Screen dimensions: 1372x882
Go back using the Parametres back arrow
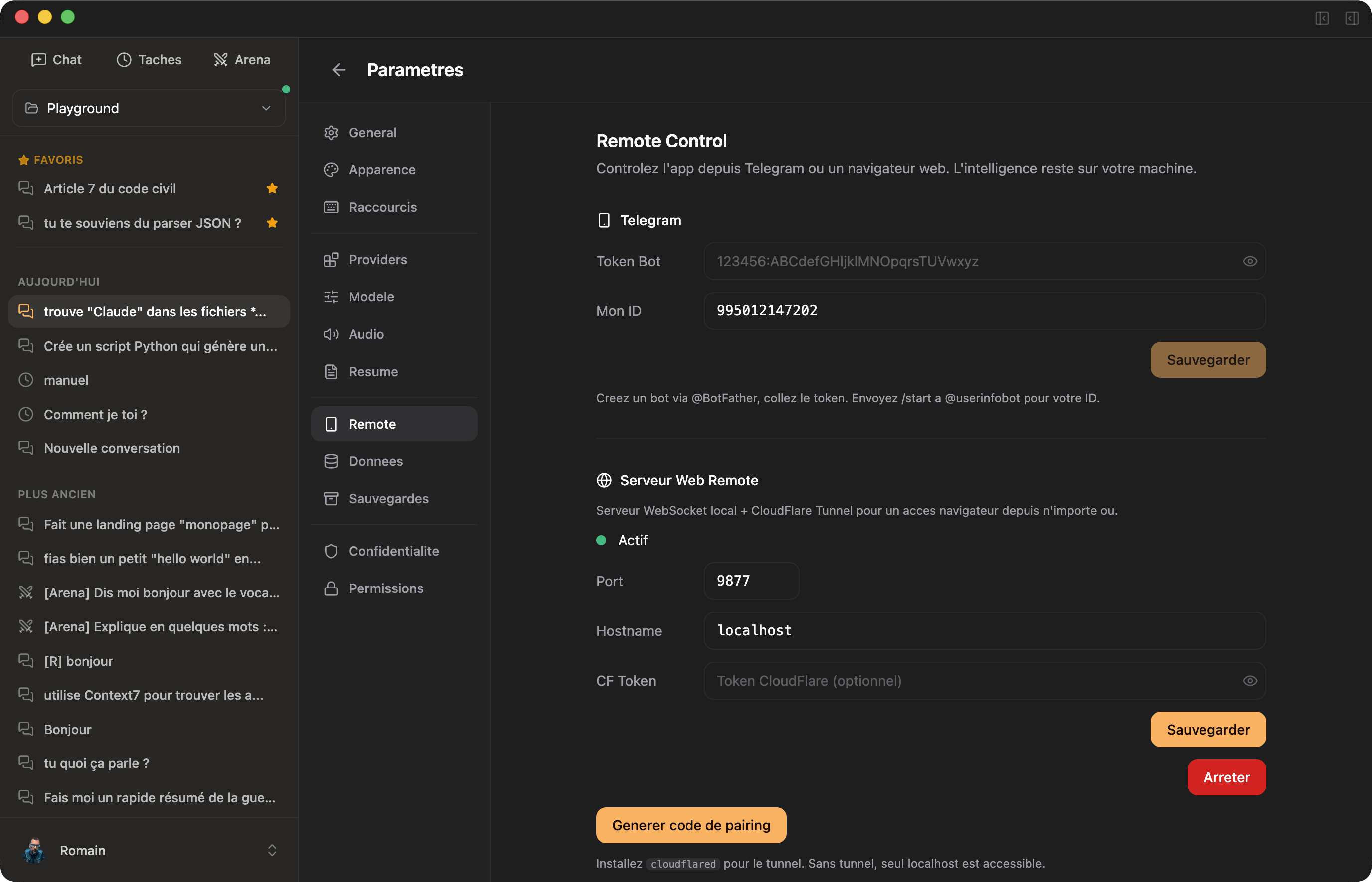click(339, 69)
